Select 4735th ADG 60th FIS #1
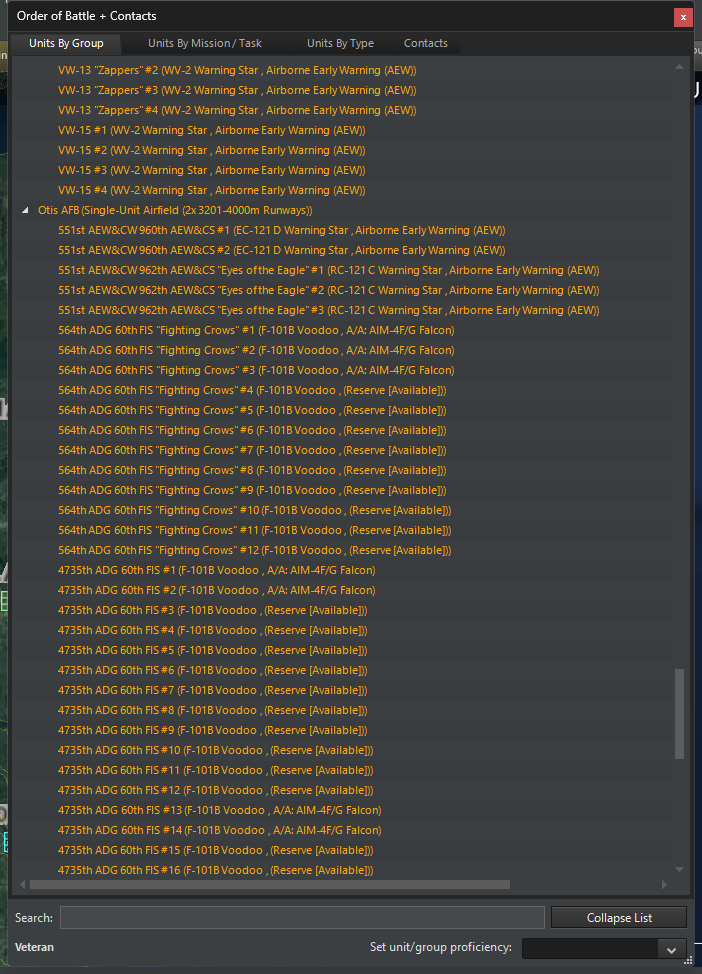702x974 pixels. [x=217, y=570]
